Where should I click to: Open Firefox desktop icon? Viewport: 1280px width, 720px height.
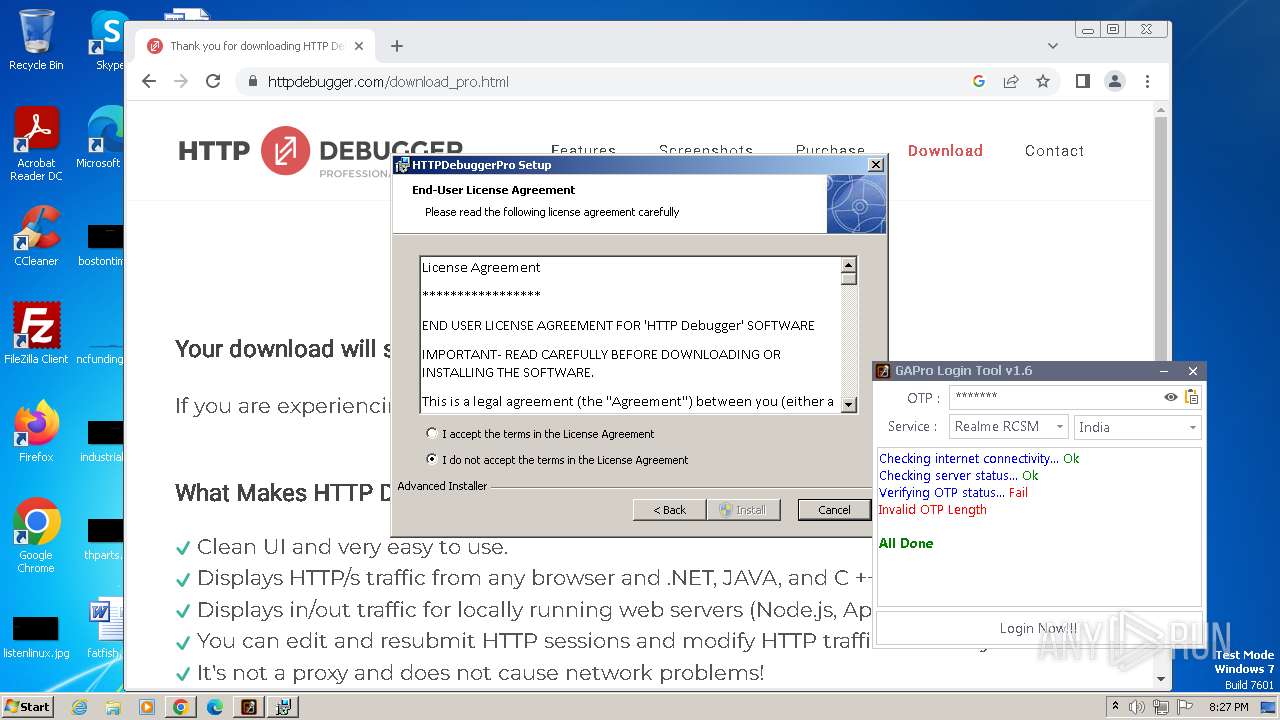36,432
